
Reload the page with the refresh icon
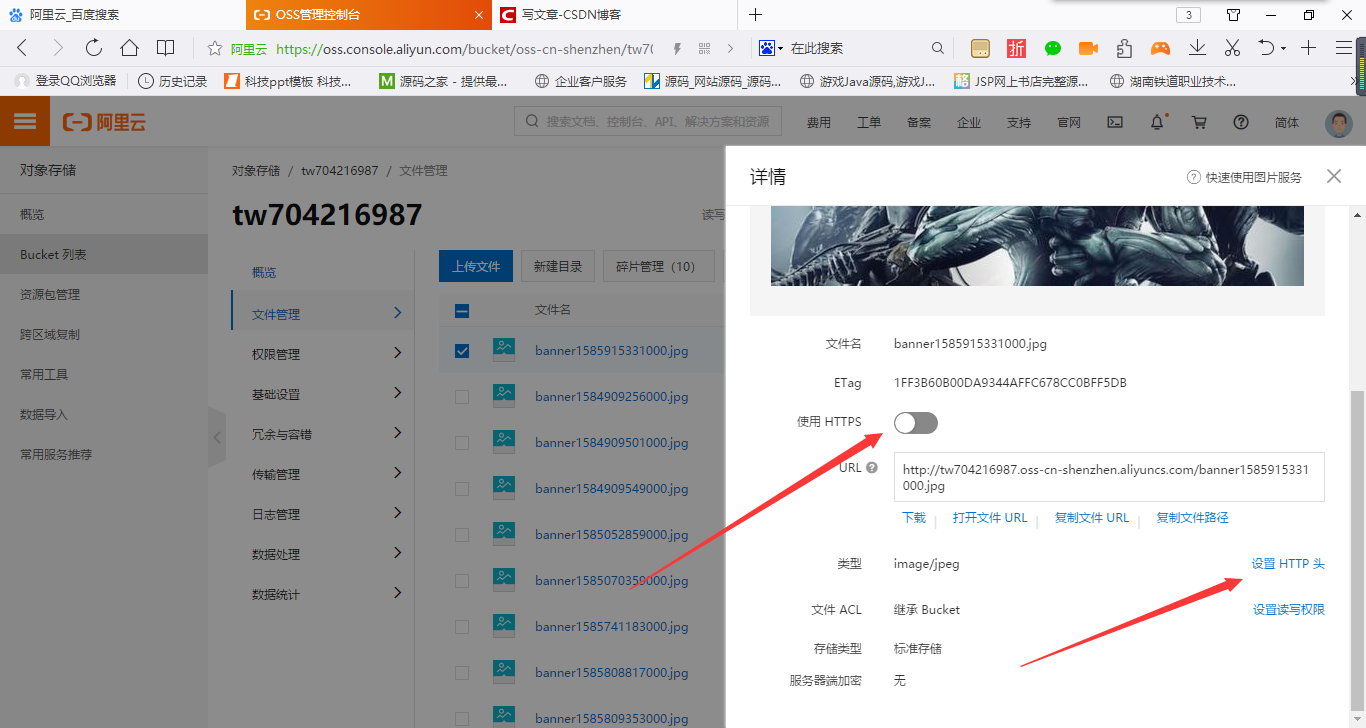coord(94,48)
